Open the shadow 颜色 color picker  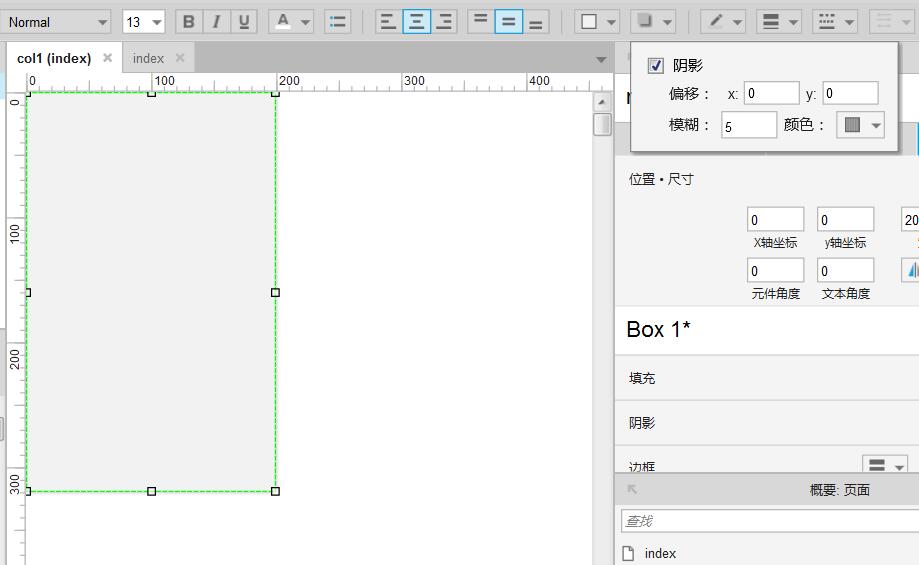click(860, 125)
